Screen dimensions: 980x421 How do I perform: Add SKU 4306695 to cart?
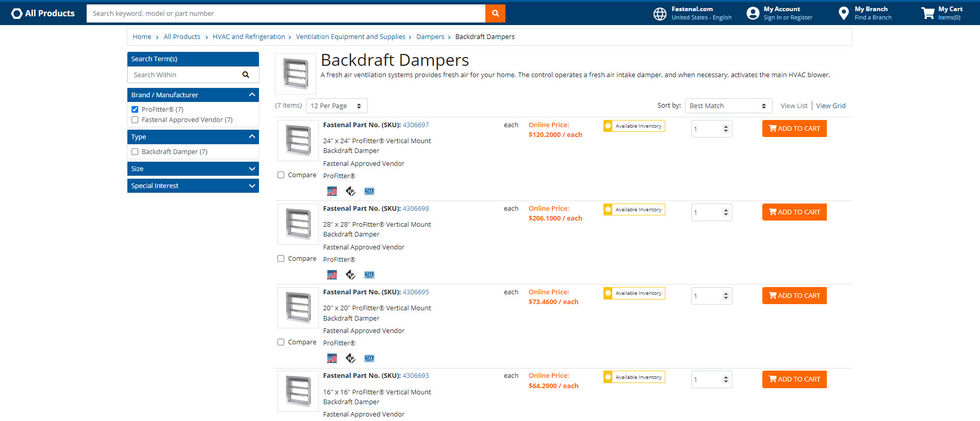click(x=794, y=296)
